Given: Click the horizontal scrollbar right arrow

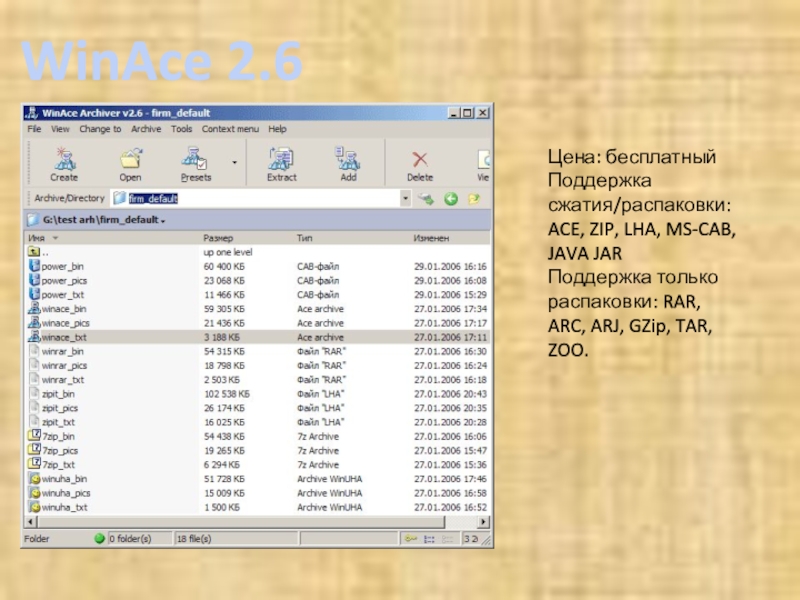Looking at the screenshot, I should point(483,521).
